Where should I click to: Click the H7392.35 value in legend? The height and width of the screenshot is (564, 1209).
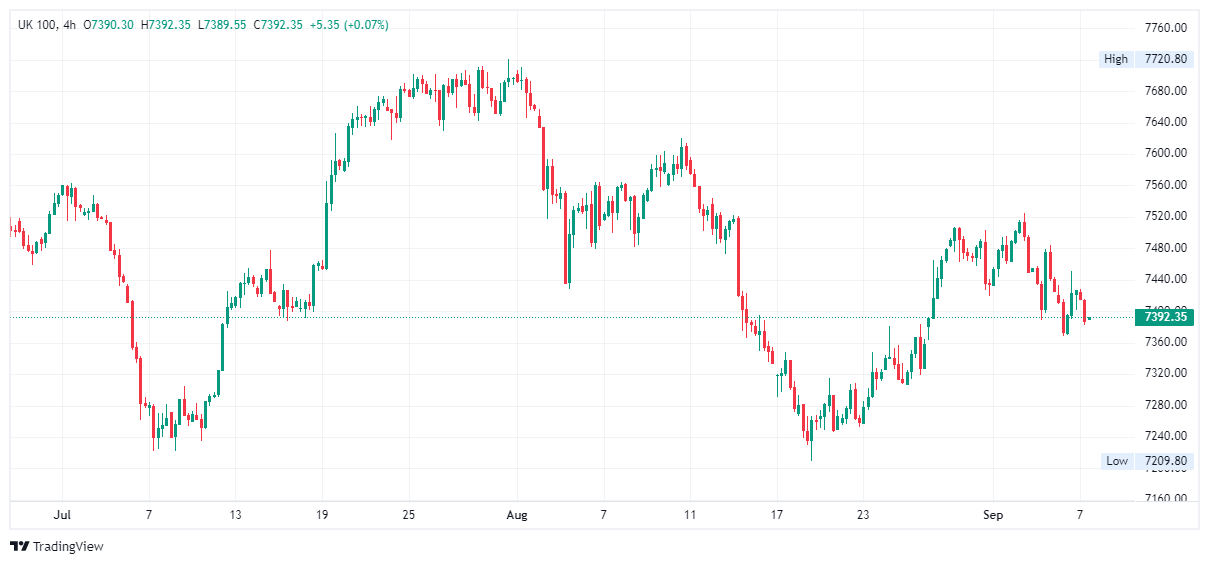tap(168, 24)
